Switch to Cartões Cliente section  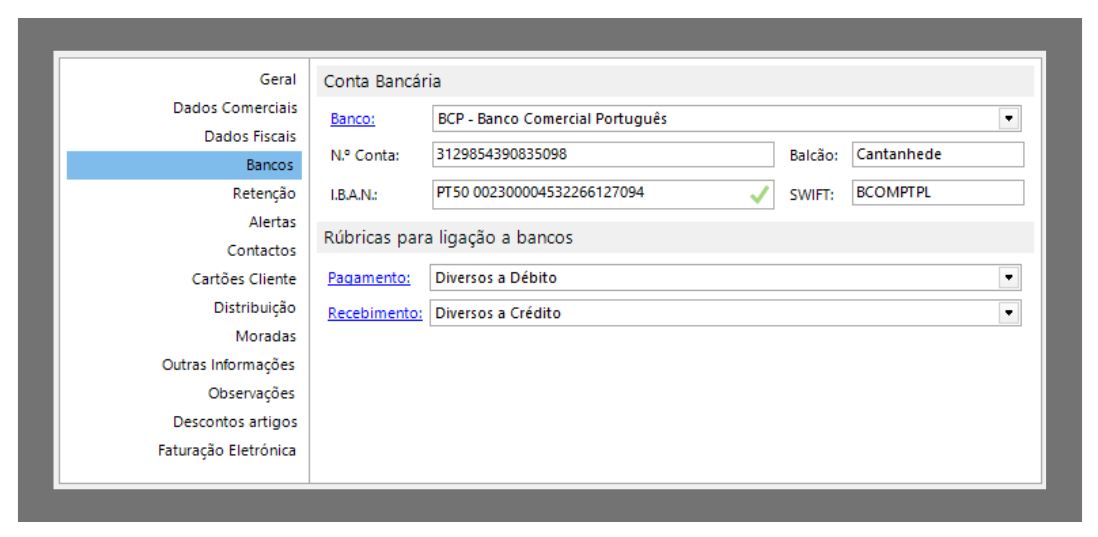(244, 279)
